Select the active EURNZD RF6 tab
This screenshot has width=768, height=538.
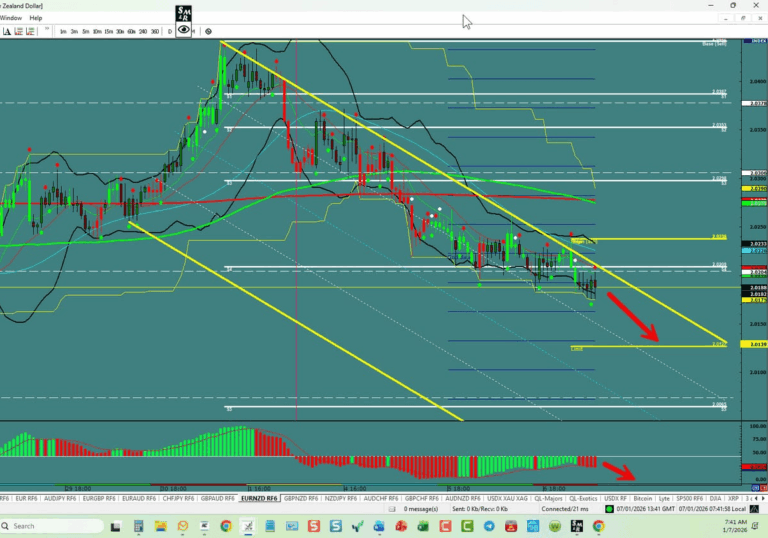(x=259, y=498)
